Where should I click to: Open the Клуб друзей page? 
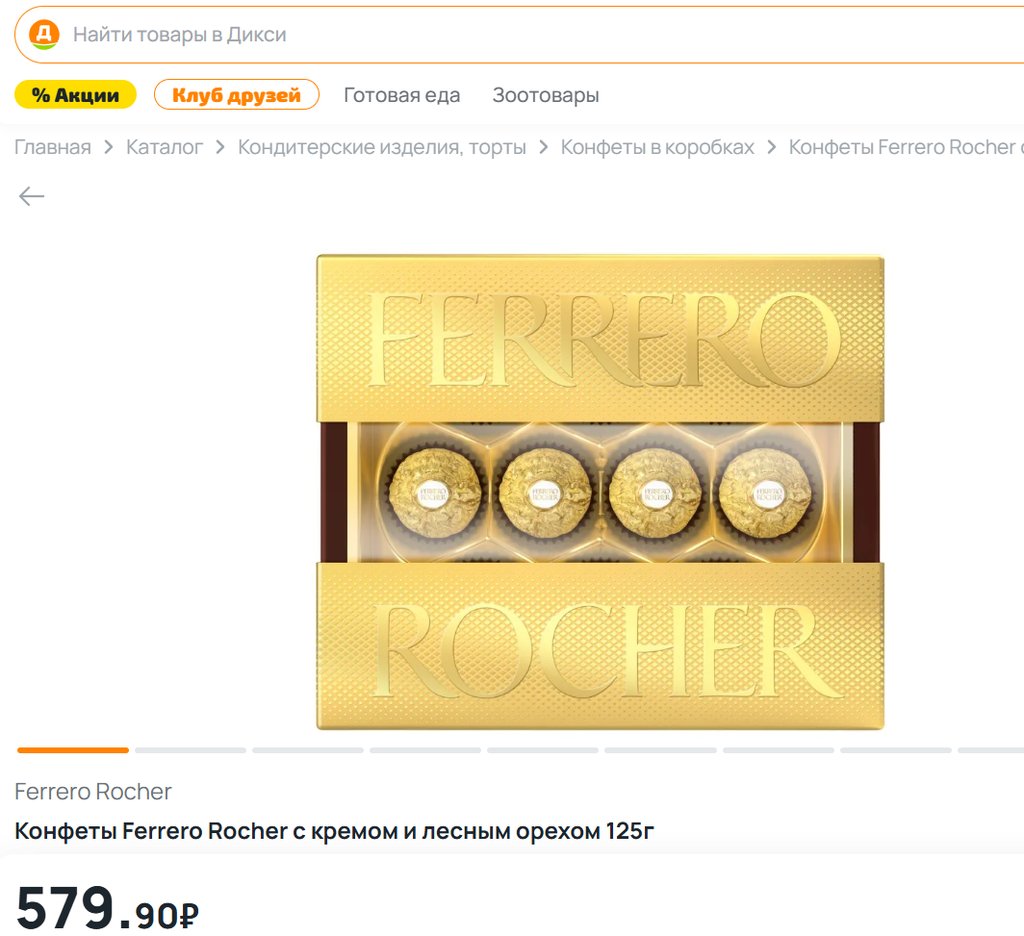236,95
